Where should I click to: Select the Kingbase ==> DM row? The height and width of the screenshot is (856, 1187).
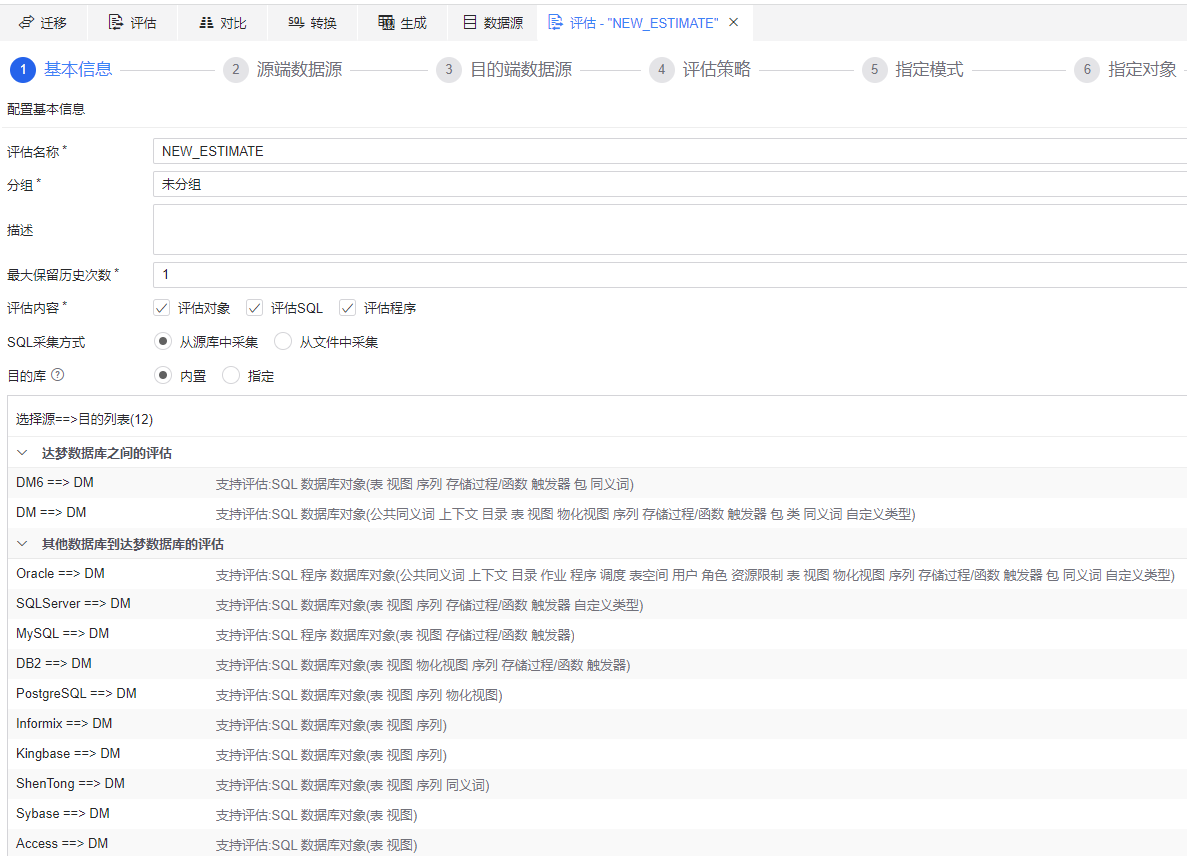click(597, 754)
